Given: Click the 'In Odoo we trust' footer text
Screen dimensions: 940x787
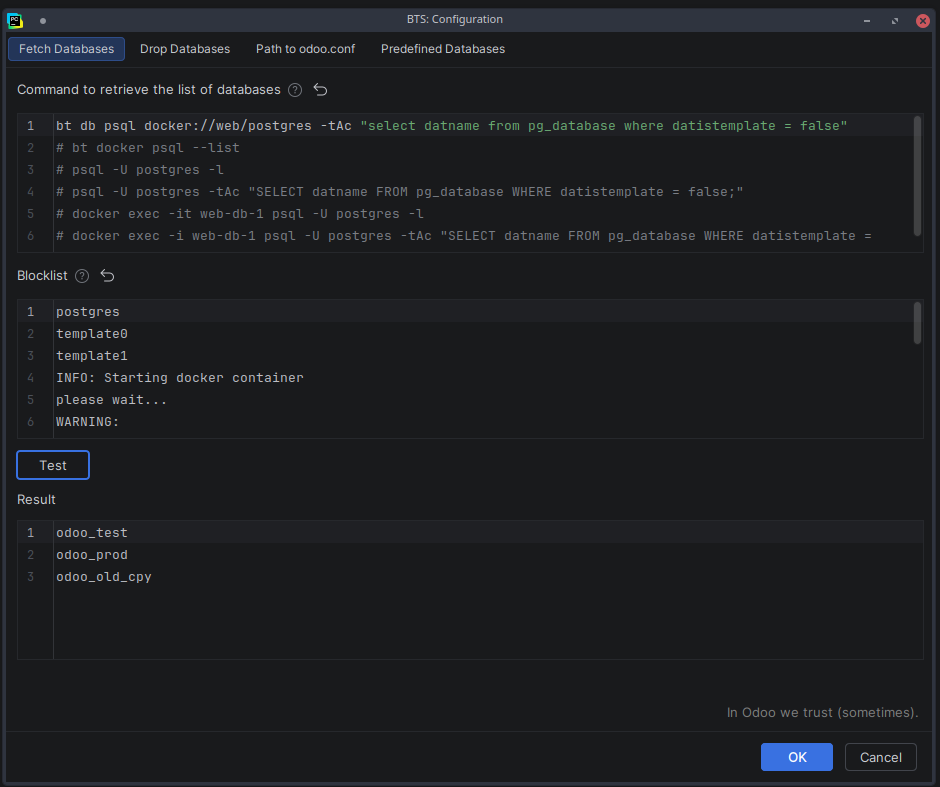Looking at the screenshot, I should [822, 713].
